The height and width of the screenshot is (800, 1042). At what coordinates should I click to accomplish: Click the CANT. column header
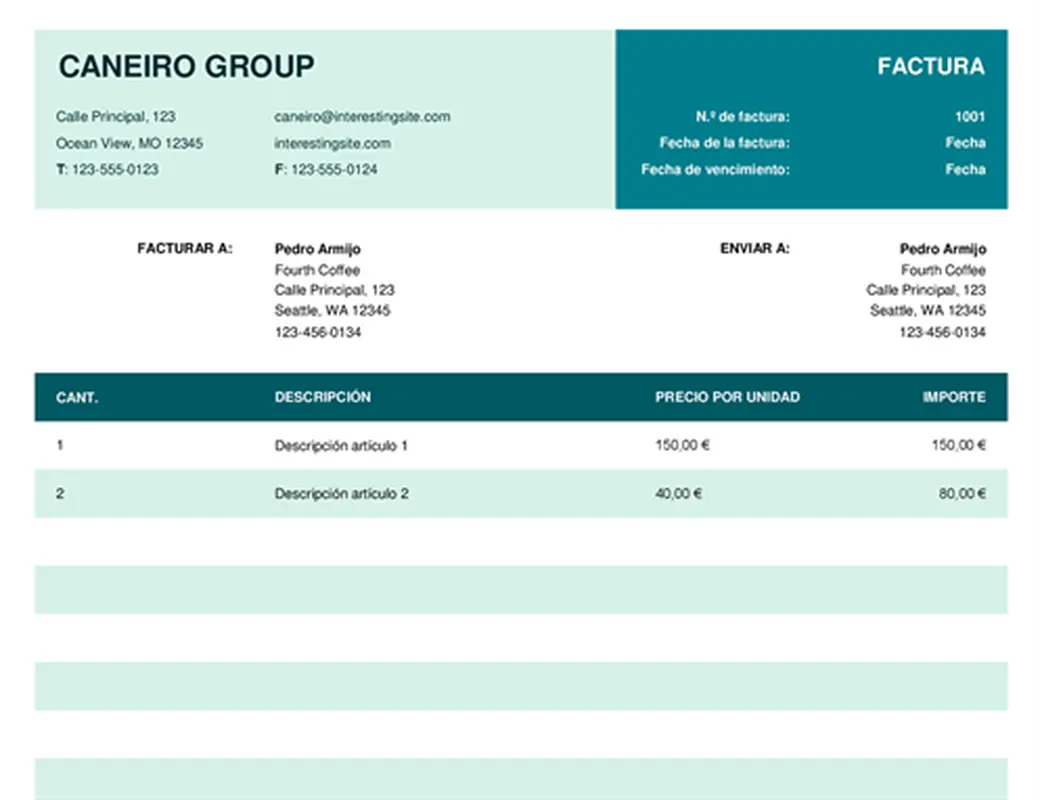tap(77, 397)
